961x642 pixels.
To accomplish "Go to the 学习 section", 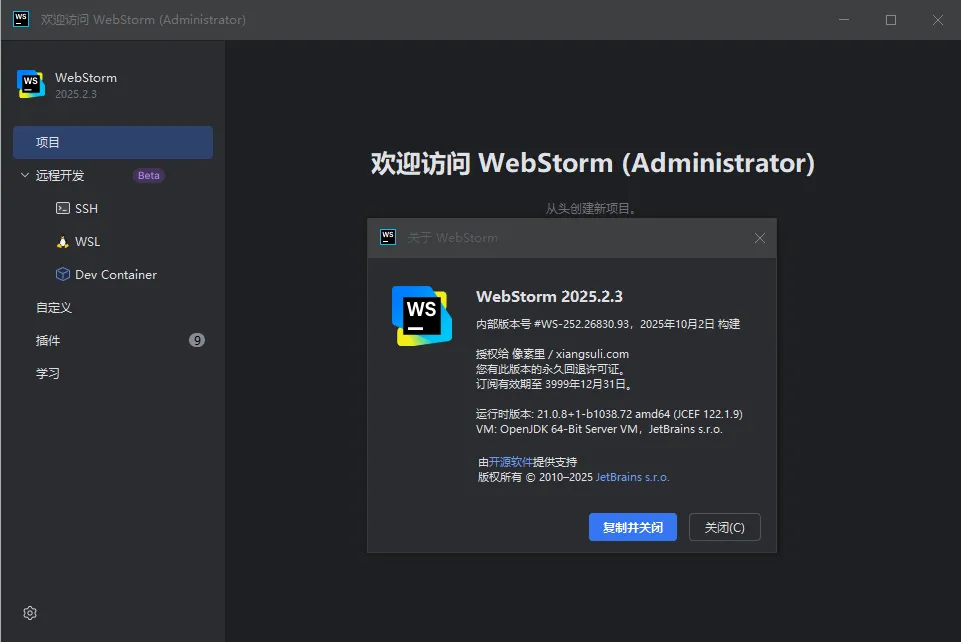I will 48,374.
